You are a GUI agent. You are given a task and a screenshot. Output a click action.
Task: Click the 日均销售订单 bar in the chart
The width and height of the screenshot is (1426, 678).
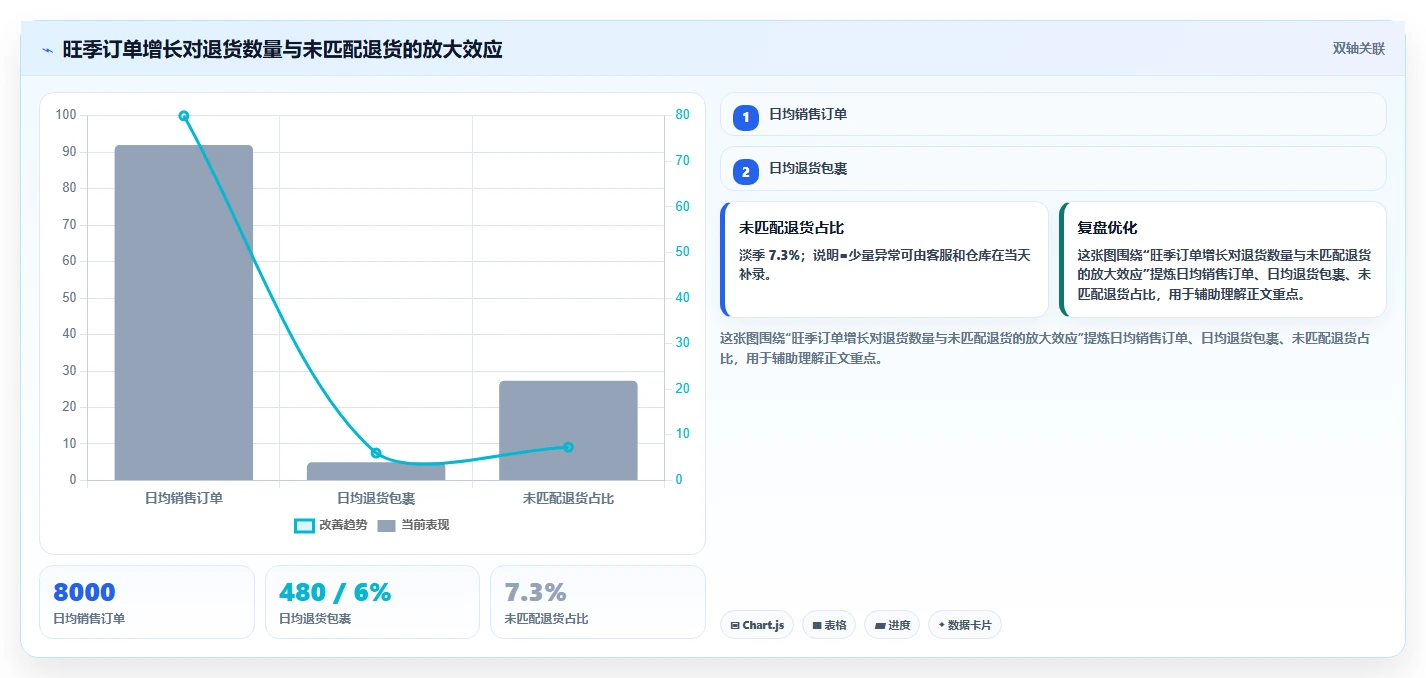pos(184,312)
